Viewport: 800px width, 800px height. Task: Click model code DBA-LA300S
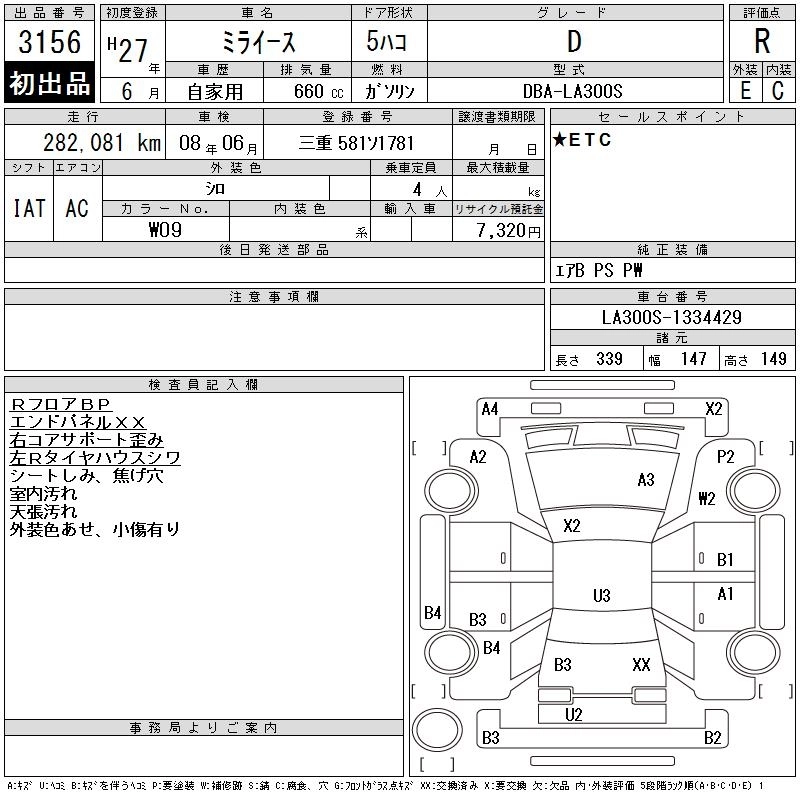point(572,91)
